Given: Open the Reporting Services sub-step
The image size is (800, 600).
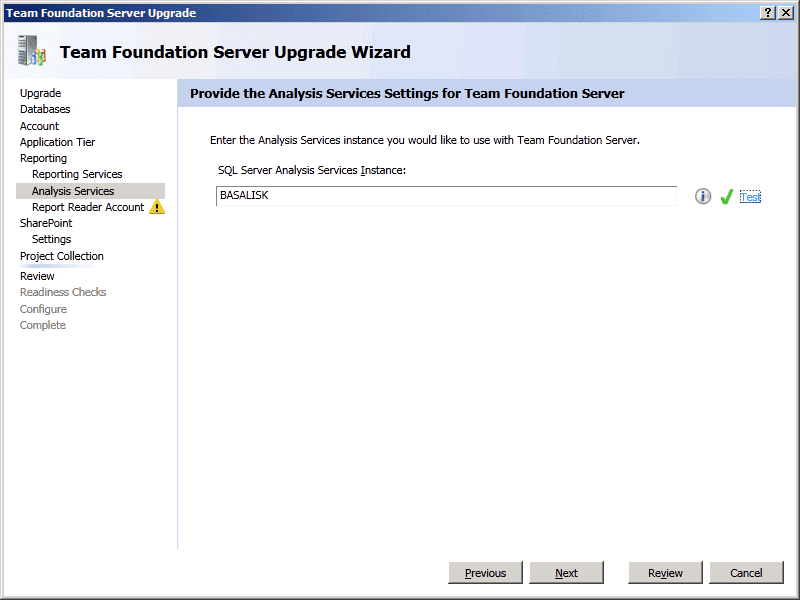Looking at the screenshot, I should click(x=77, y=174).
